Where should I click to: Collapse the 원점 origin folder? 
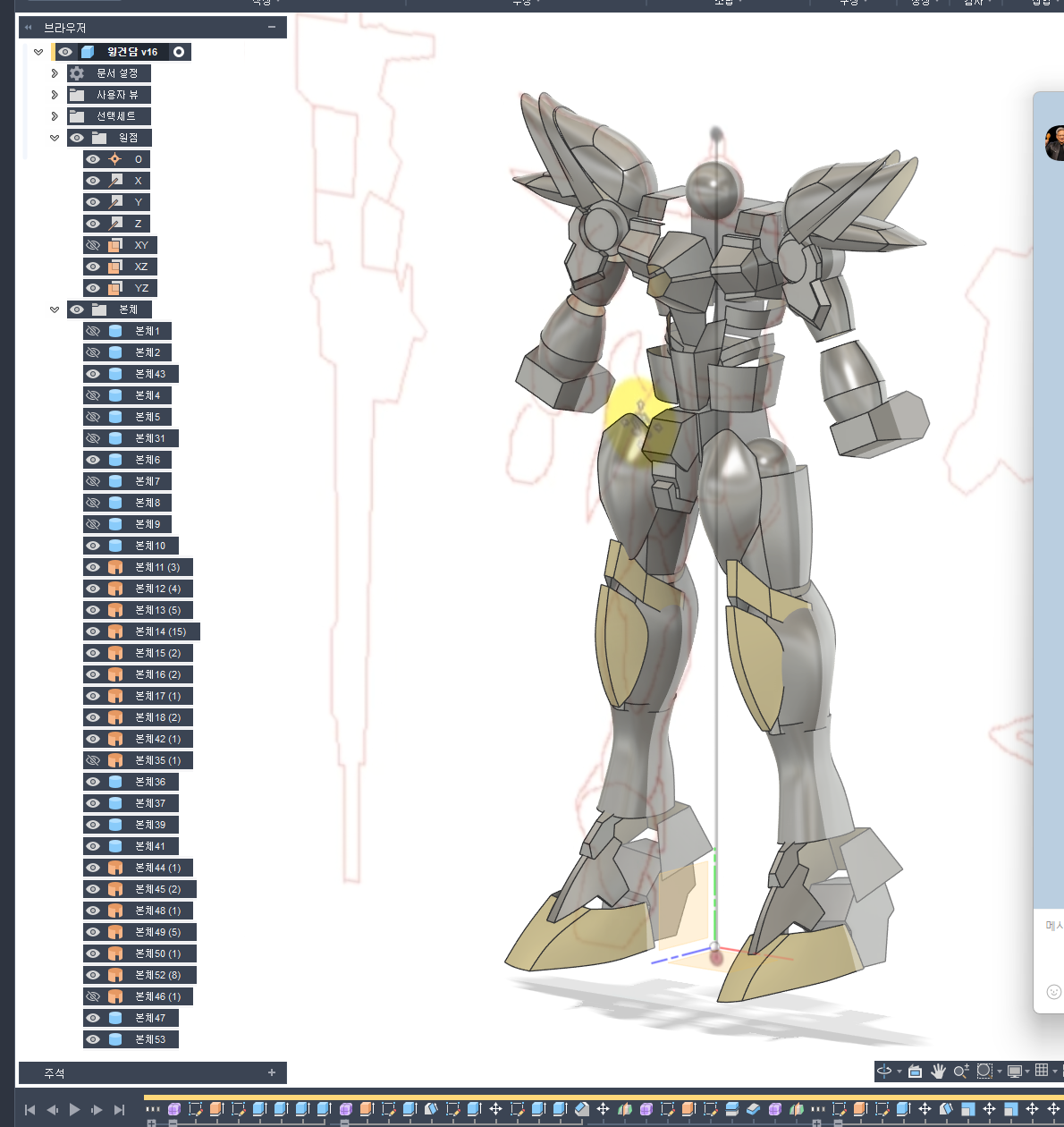(x=55, y=138)
